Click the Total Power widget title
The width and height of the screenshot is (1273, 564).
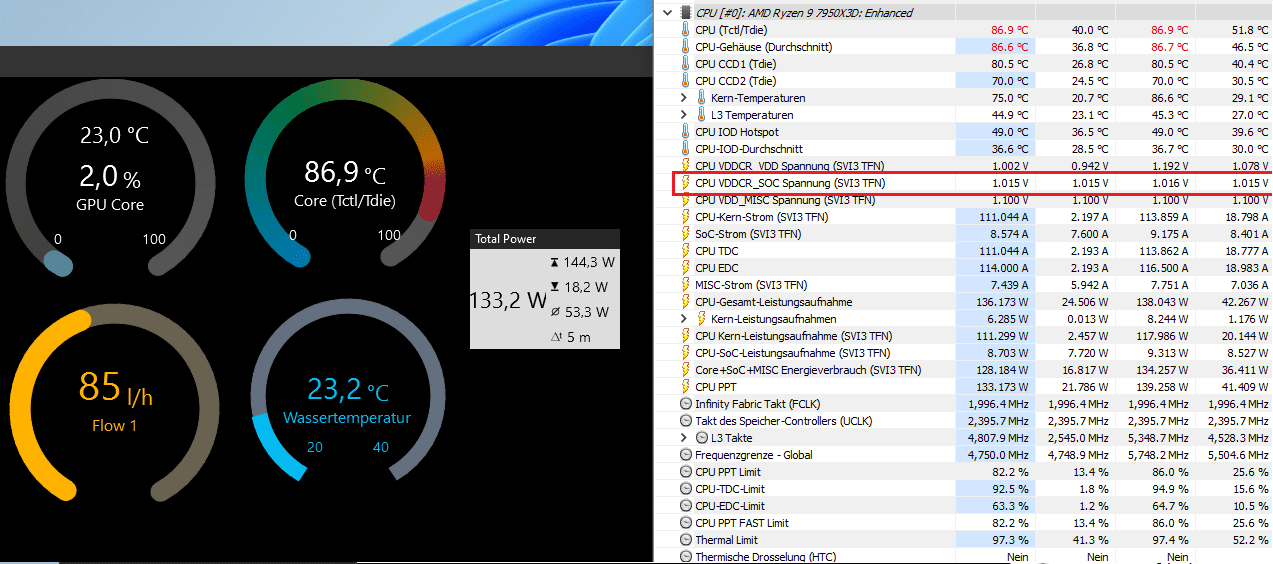(506, 239)
